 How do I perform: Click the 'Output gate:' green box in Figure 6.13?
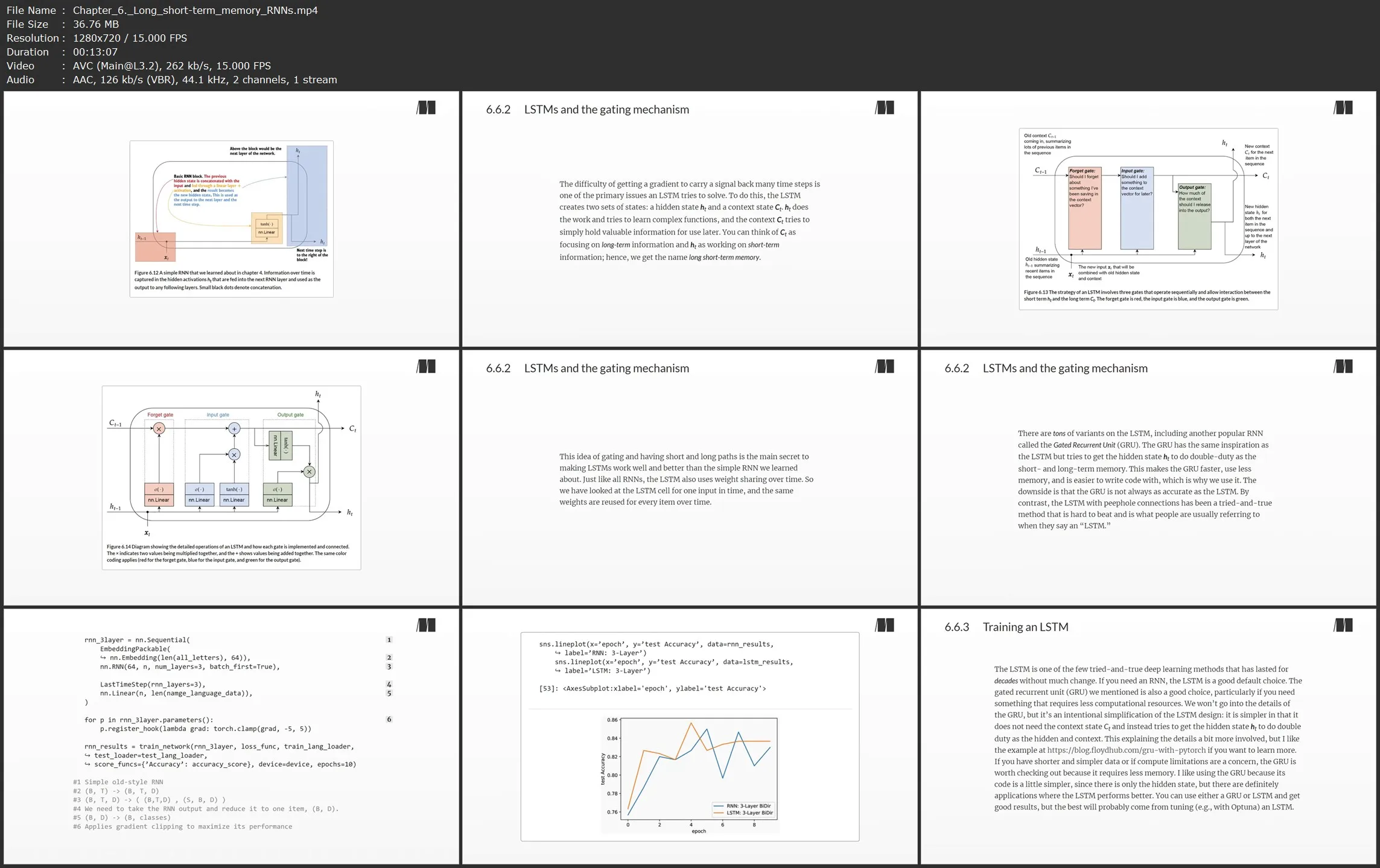(1194, 217)
